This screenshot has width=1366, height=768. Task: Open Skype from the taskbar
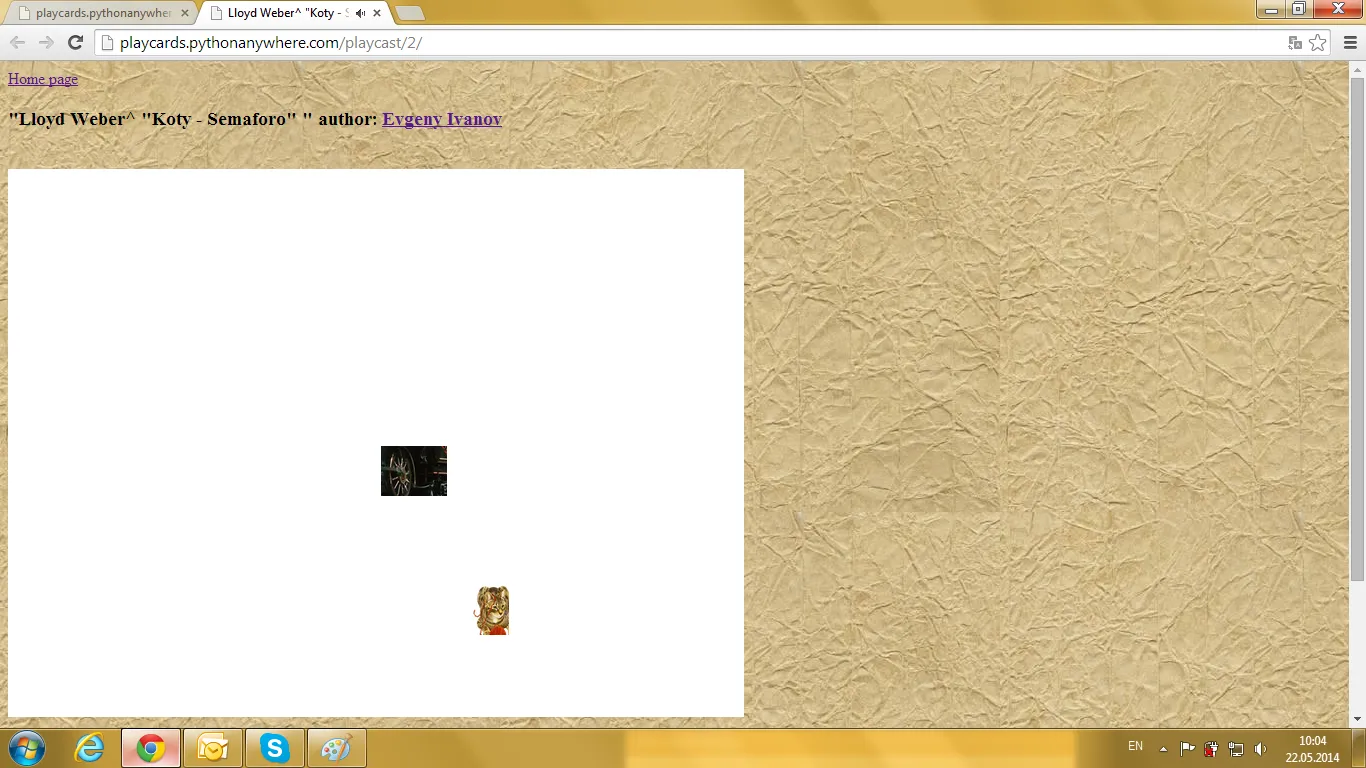(x=274, y=748)
